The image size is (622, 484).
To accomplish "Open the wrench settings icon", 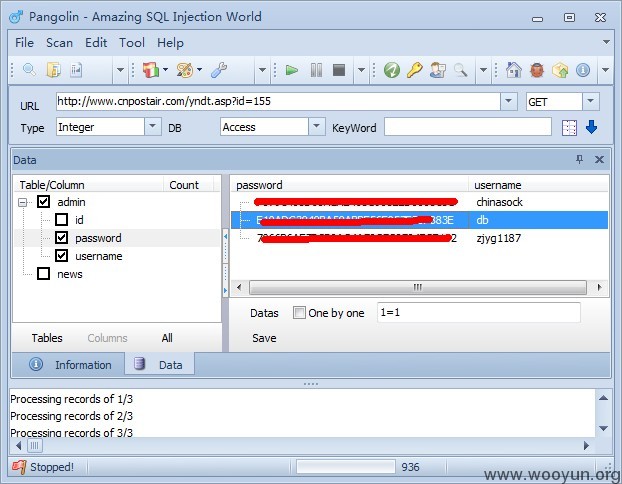I will [219, 70].
